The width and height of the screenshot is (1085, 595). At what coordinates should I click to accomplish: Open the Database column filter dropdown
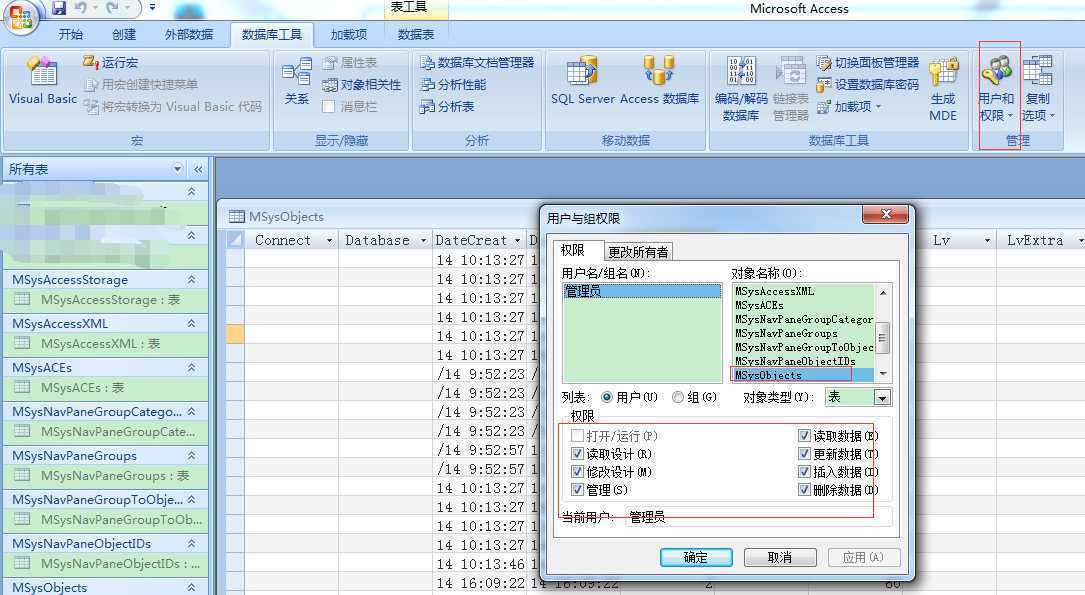coord(423,241)
